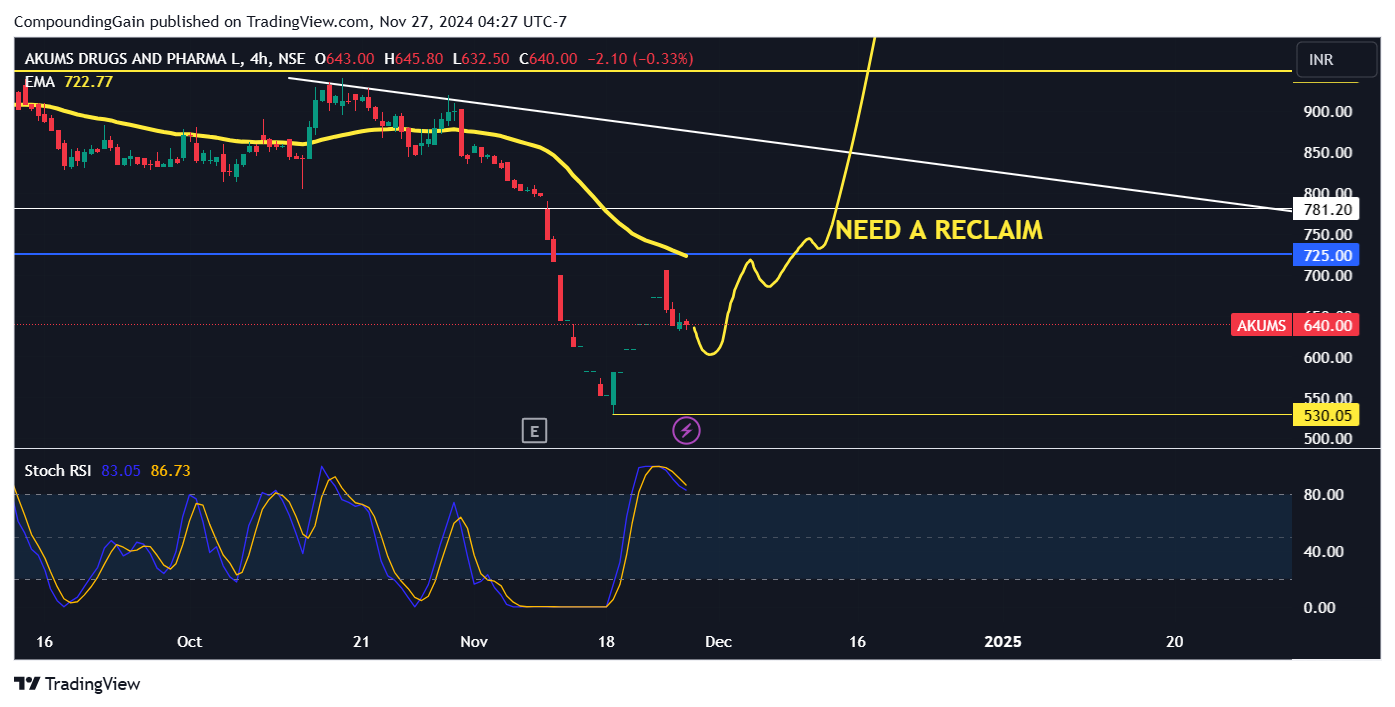This screenshot has height=707, width=1395.
Task: Click the Stoch RSI value 86.73
Action: tap(170, 470)
